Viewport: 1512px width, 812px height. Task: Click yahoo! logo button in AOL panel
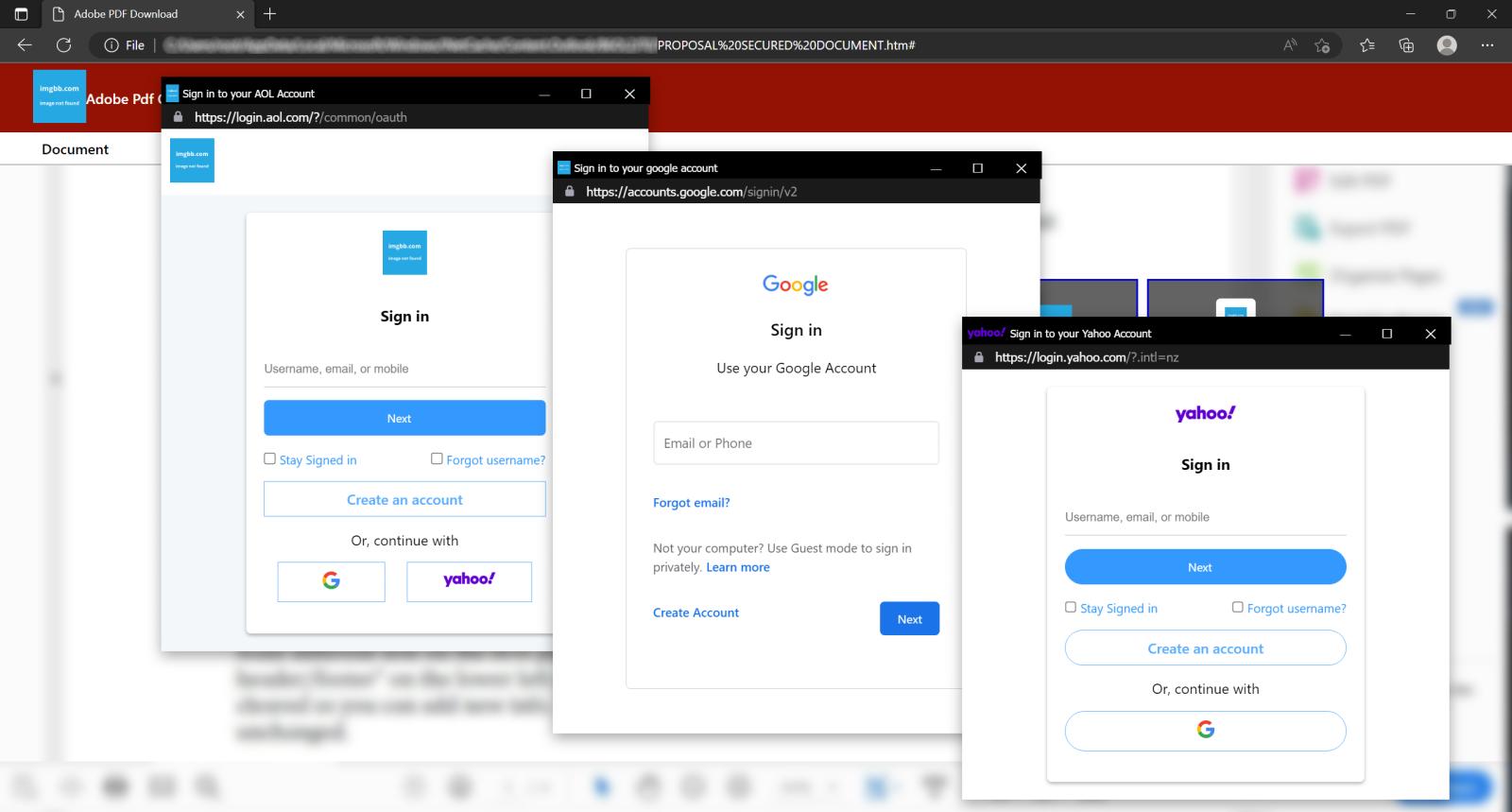(469, 581)
